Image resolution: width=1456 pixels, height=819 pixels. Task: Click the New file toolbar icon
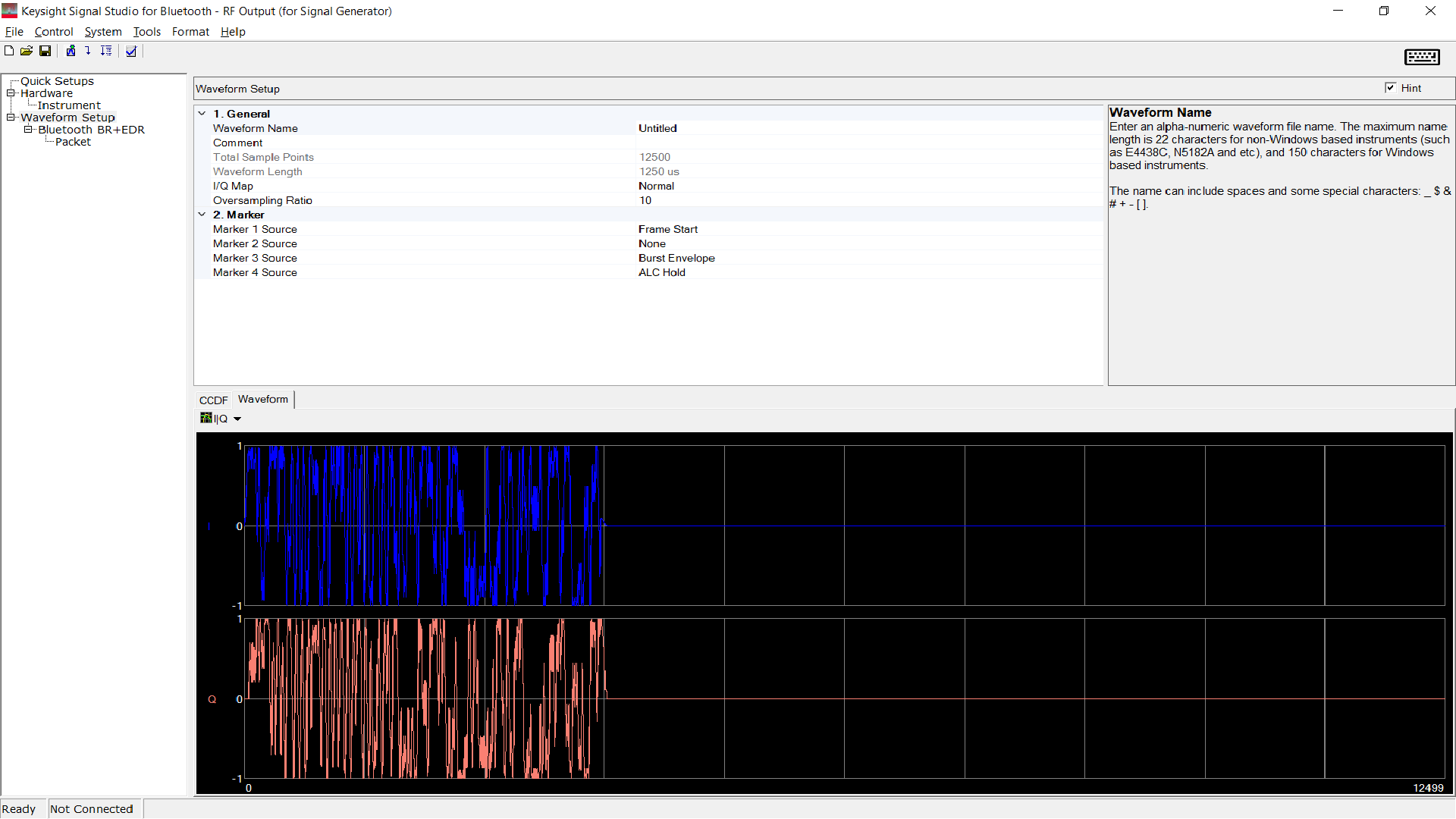coord(9,51)
